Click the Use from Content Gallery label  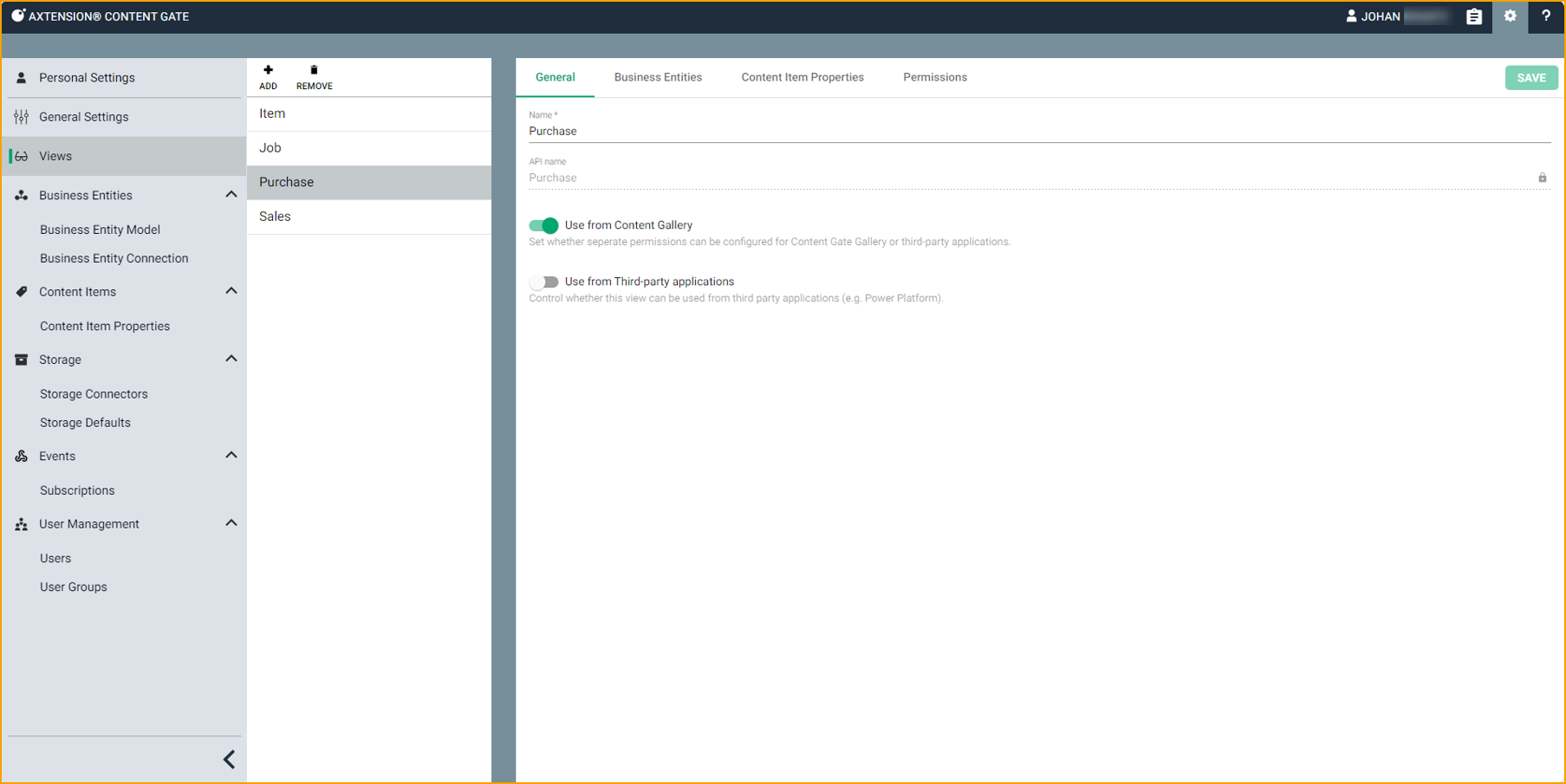[628, 225]
